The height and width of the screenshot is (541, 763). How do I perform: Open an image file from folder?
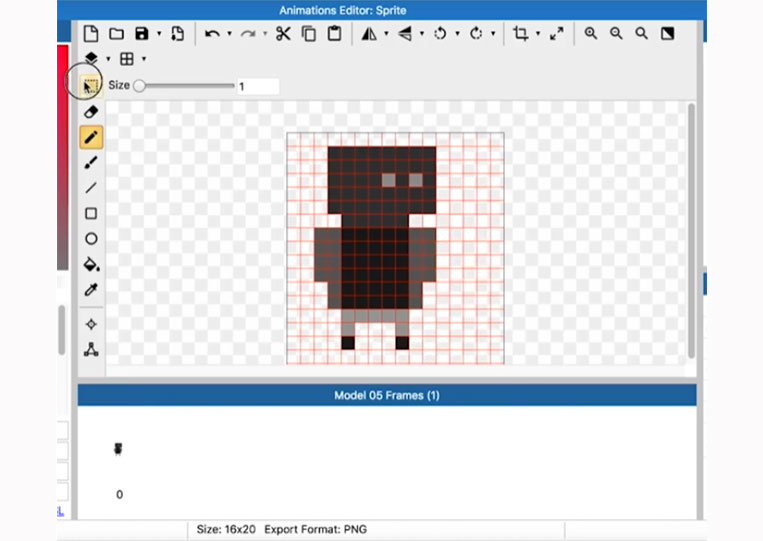pos(116,34)
